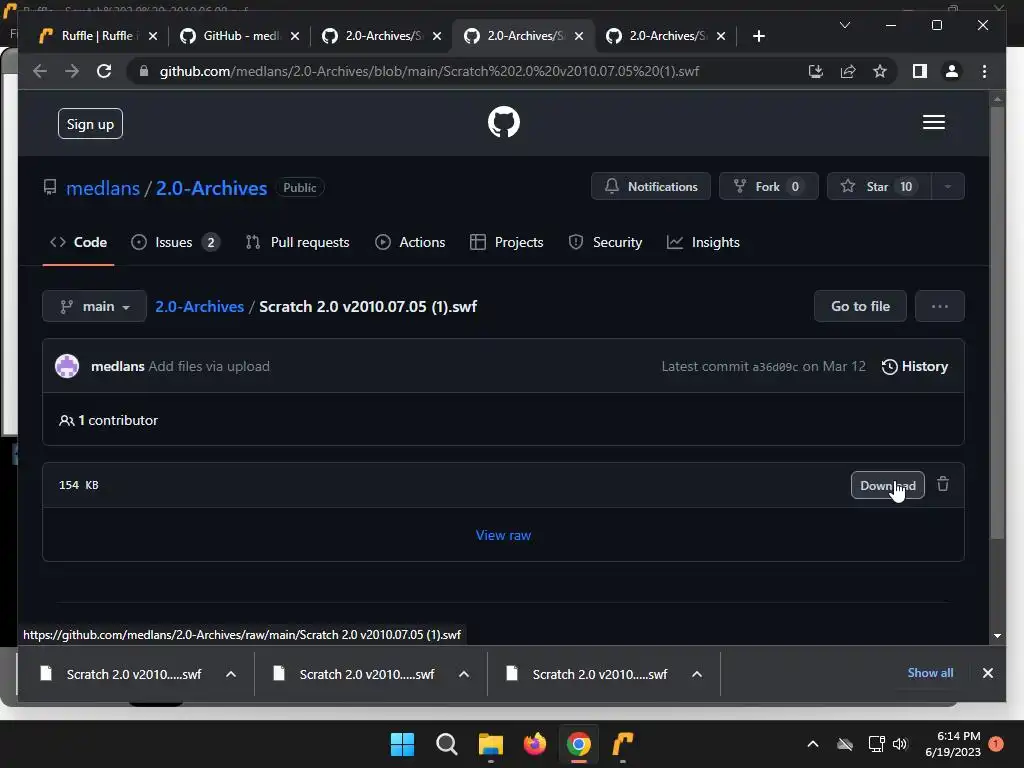This screenshot has width=1024, height=768.
Task: Open File Explorer from taskbar
Action: pyautogui.click(x=490, y=744)
